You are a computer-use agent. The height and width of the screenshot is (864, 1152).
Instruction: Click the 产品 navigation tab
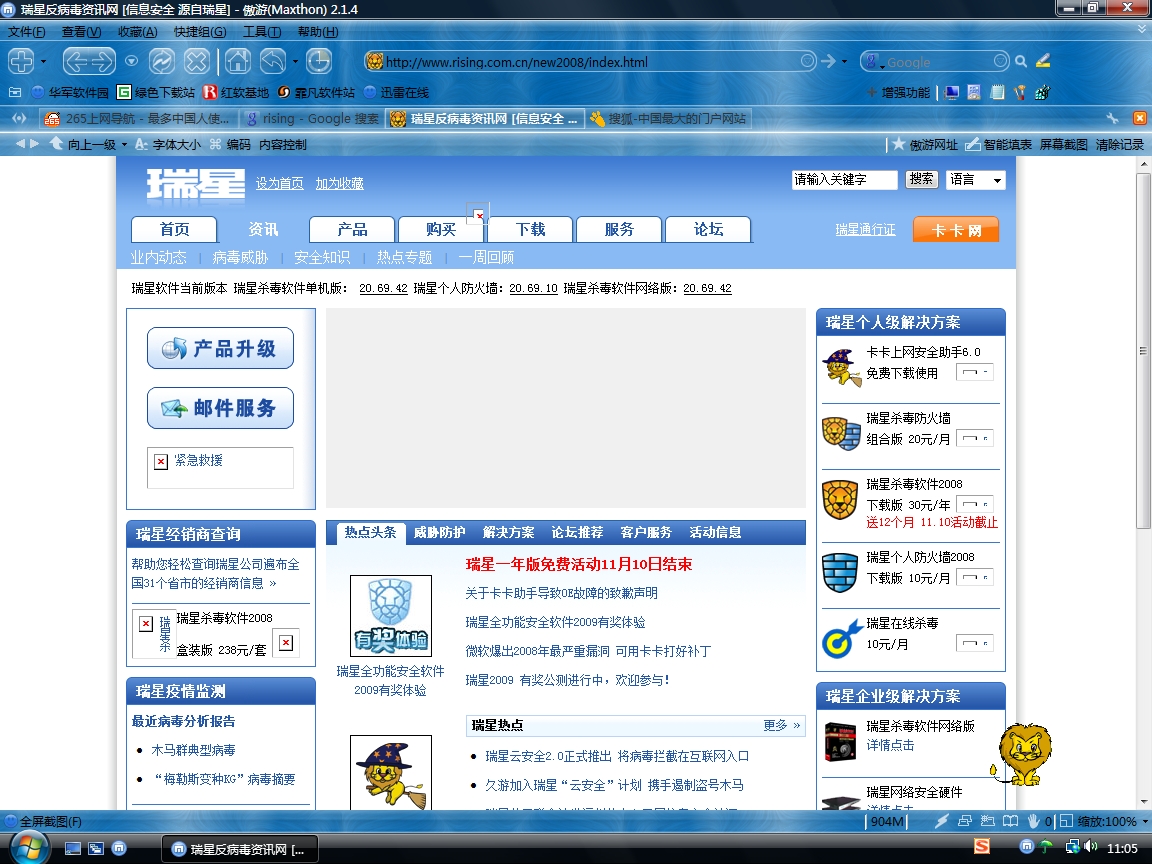click(x=352, y=229)
